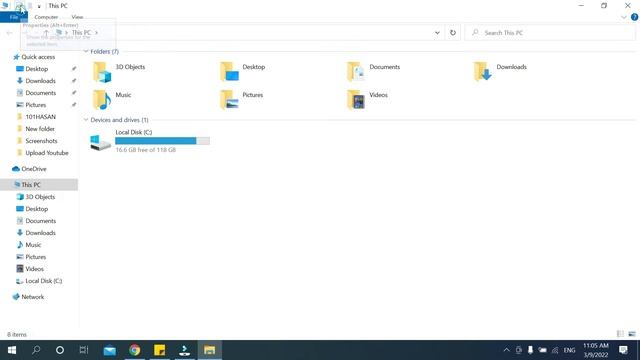Open Sticky Notes from taskbar

click(160, 350)
